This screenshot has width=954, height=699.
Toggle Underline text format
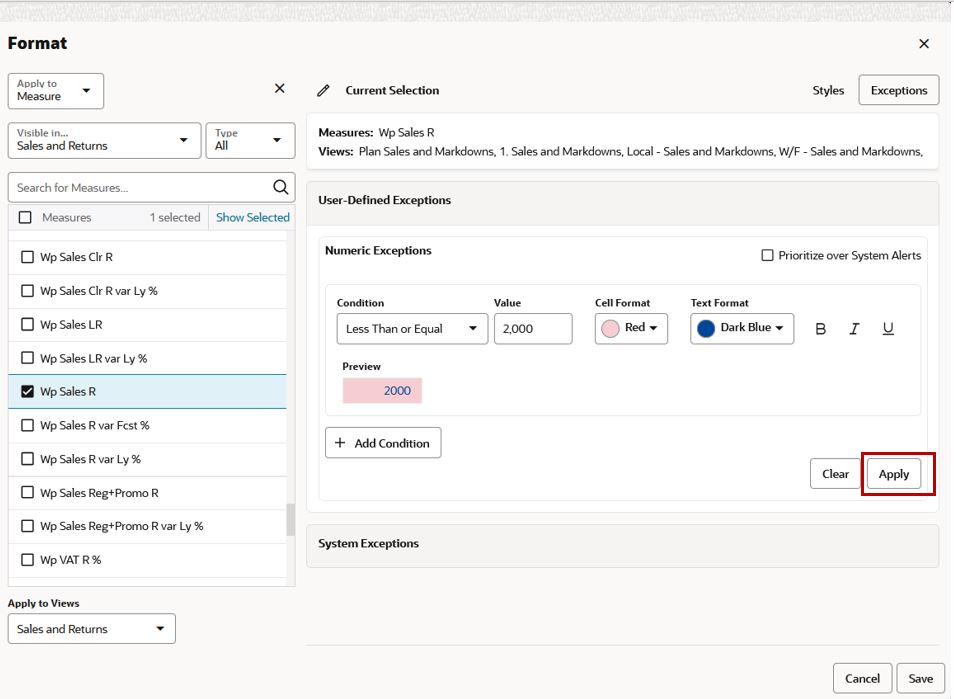(888, 329)
